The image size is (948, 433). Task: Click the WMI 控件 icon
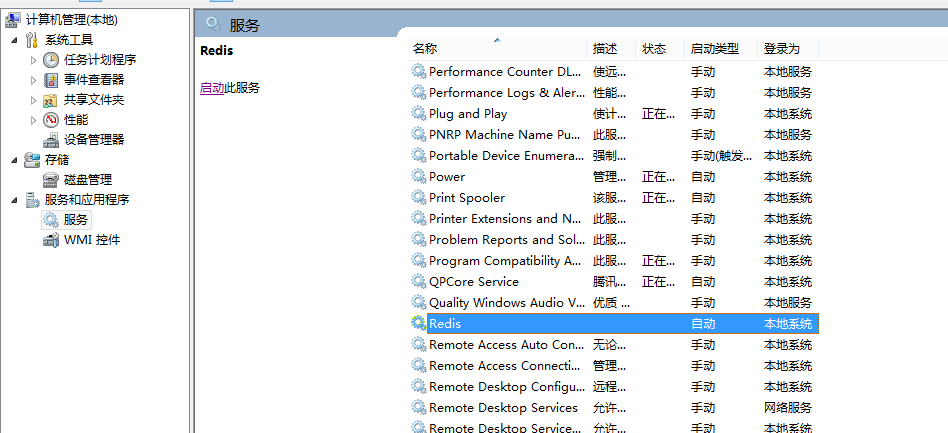click(x=51, y=239)
